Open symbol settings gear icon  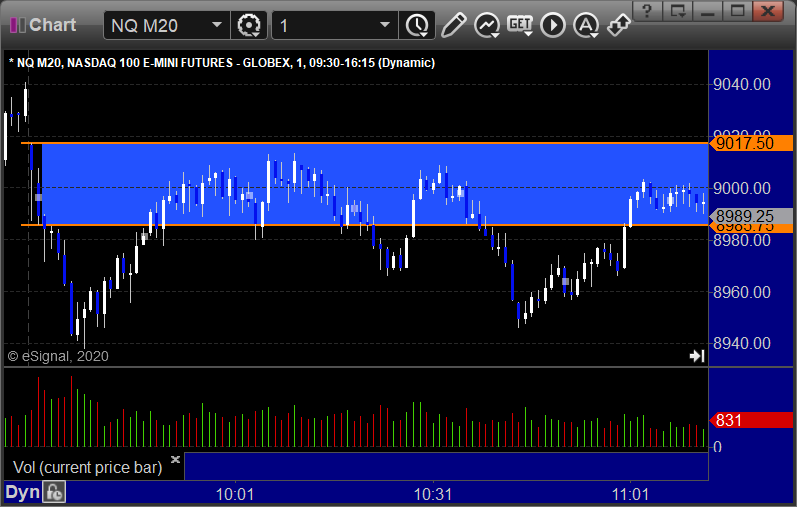coord(249,25)
